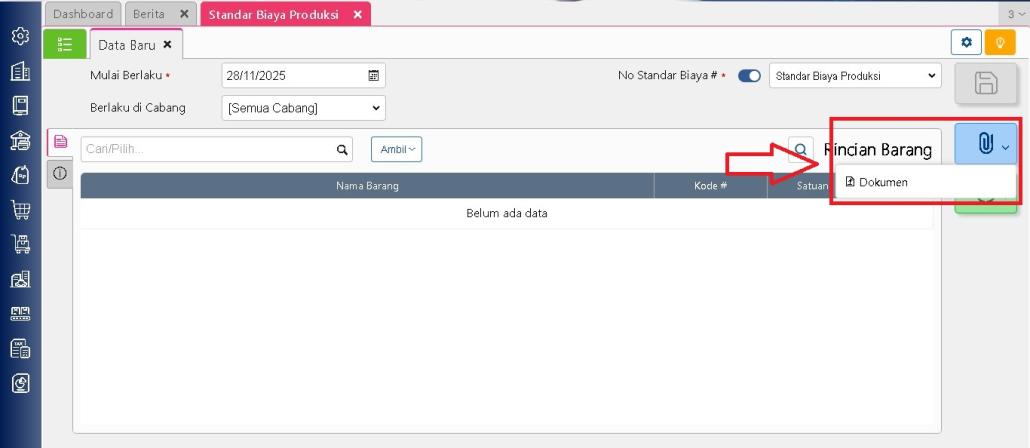Click the grey save disk button
Viewport: 1030px width, 448px height.
985,84
